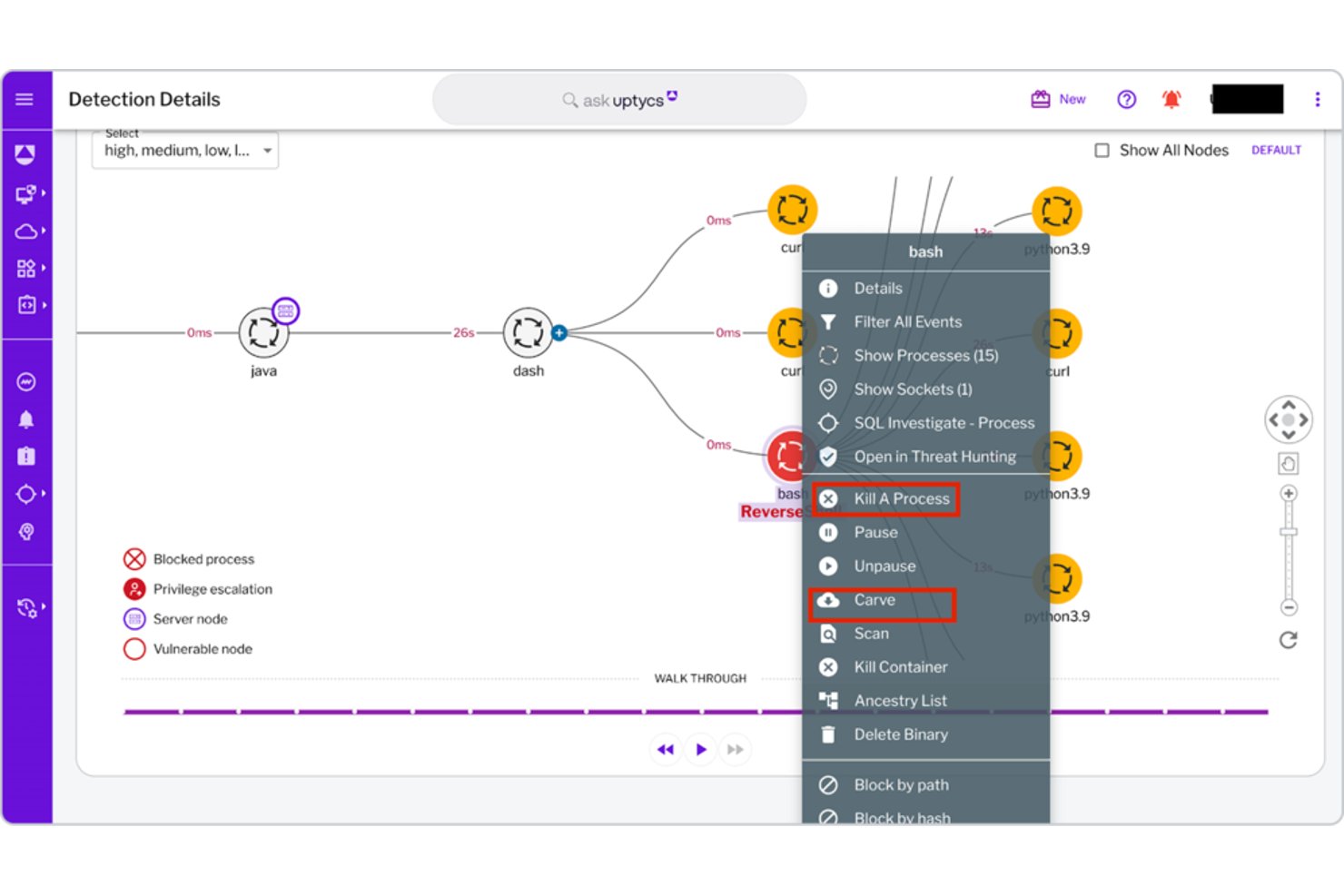The image size is (1344, 896).
Task: Click the red bash Reverse Shell node
Action: 786,456
